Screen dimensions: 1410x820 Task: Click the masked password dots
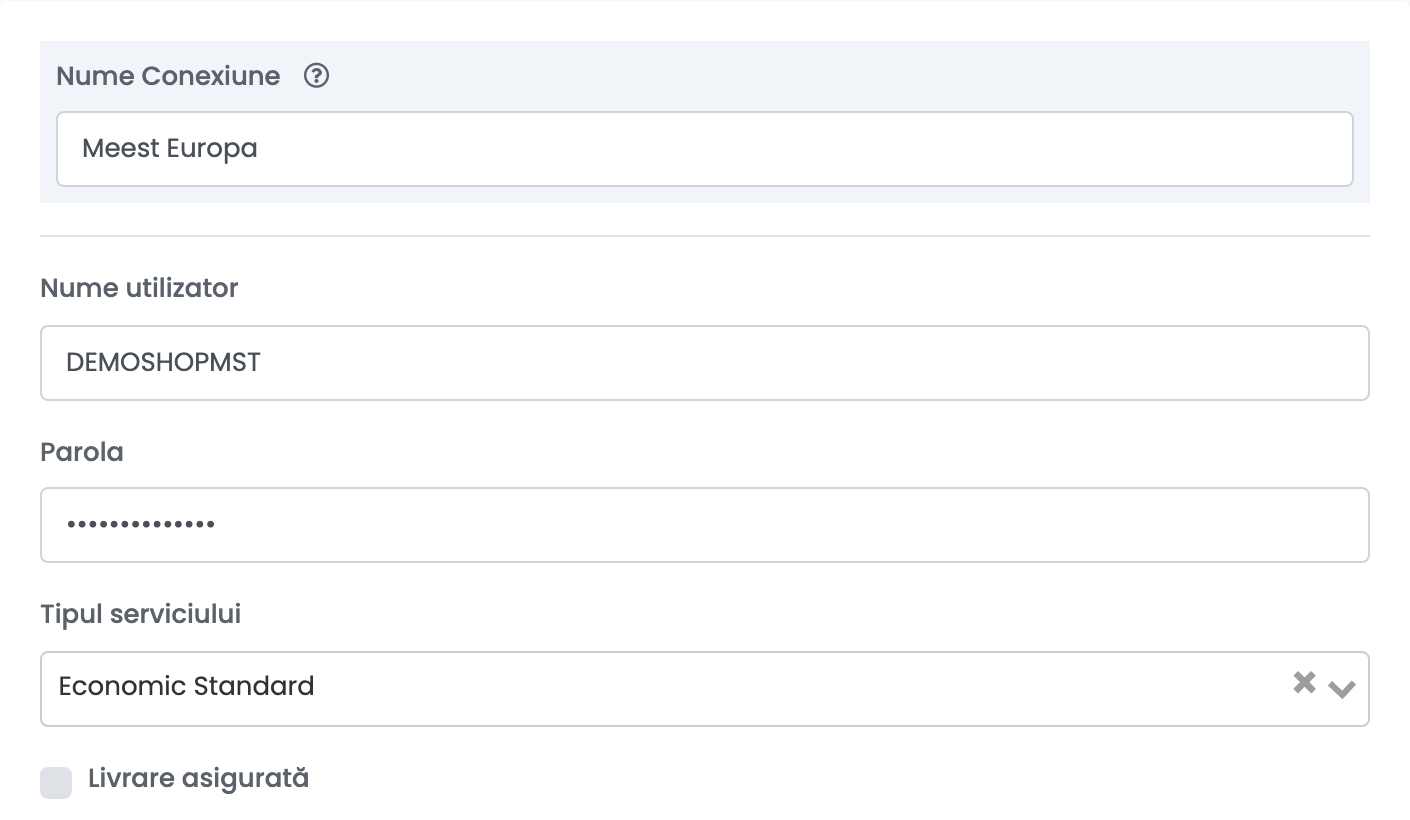tap(141, 524)
